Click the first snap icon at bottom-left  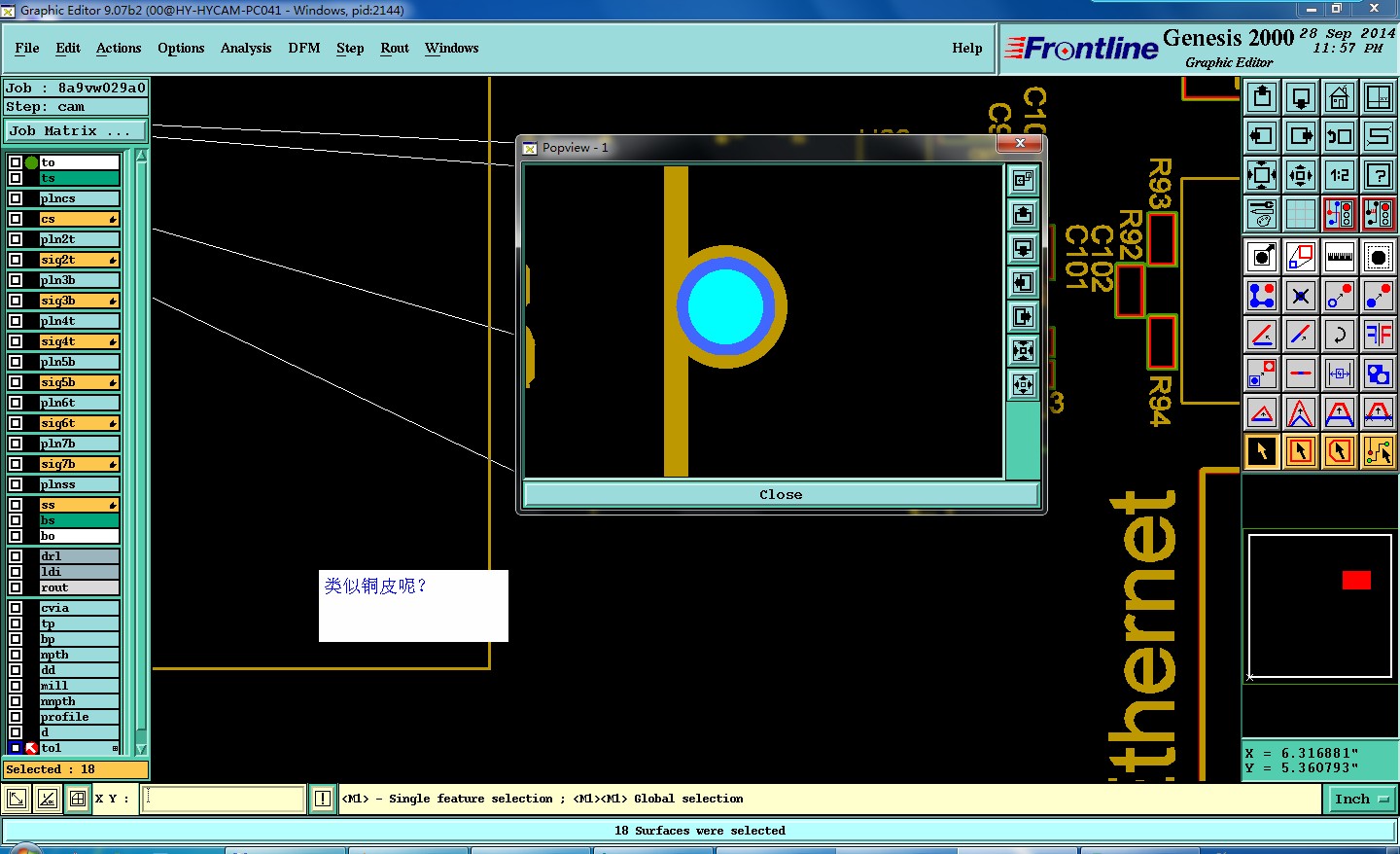point(16,799)
